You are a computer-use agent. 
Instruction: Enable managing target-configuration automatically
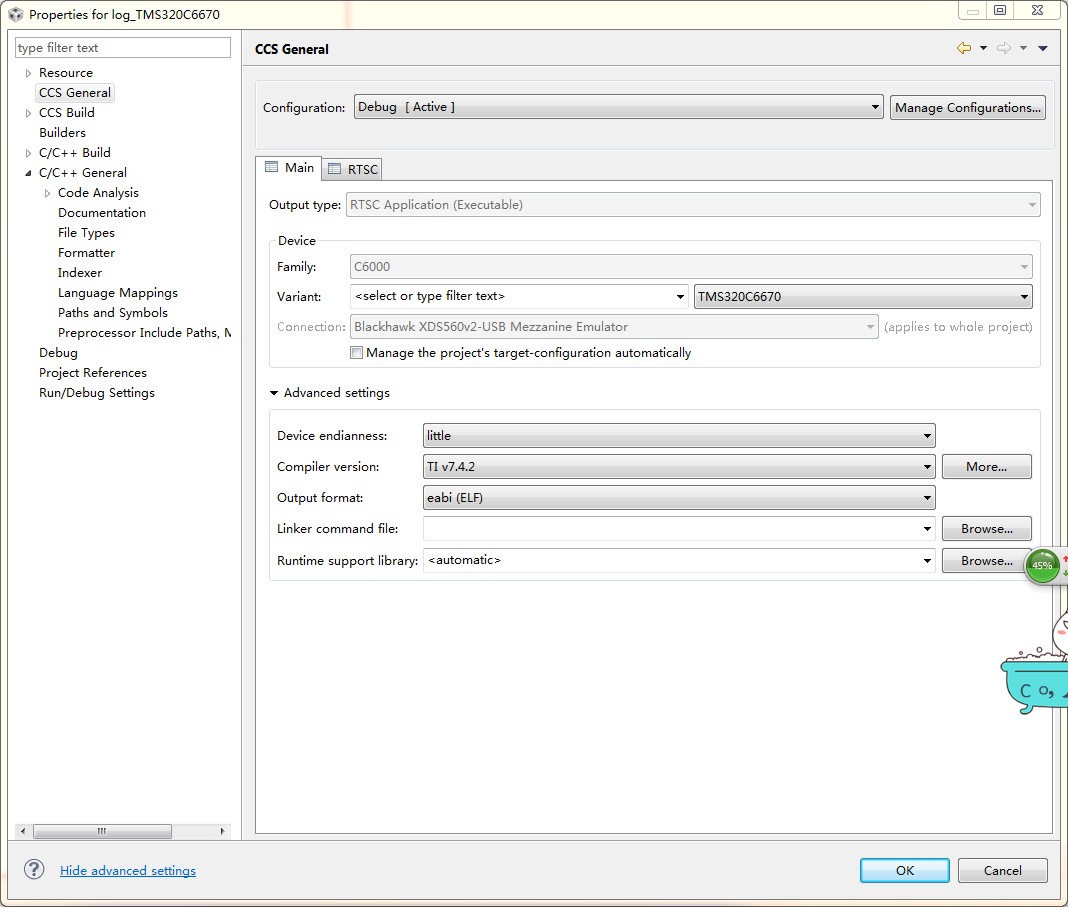pos(357,353)
